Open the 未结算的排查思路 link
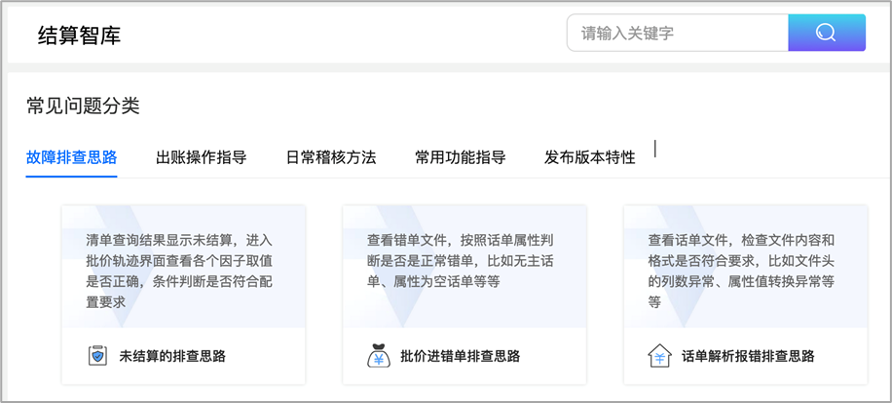 point(172,357)
